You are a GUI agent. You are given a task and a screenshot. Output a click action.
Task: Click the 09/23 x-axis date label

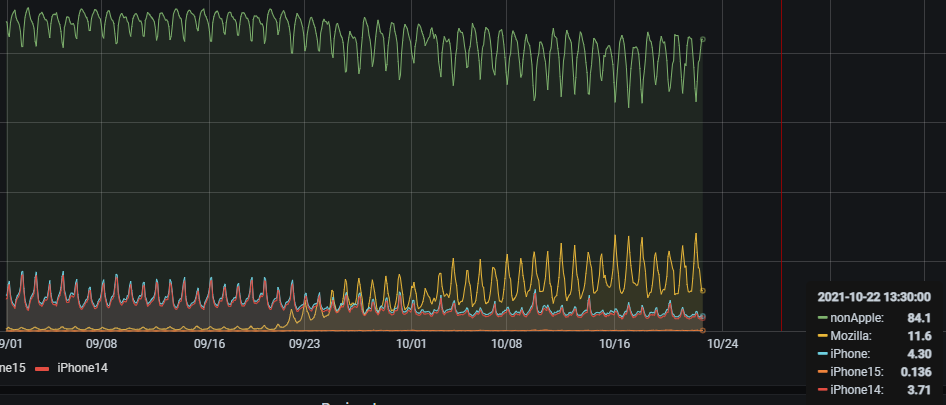[x=304, y=344]
